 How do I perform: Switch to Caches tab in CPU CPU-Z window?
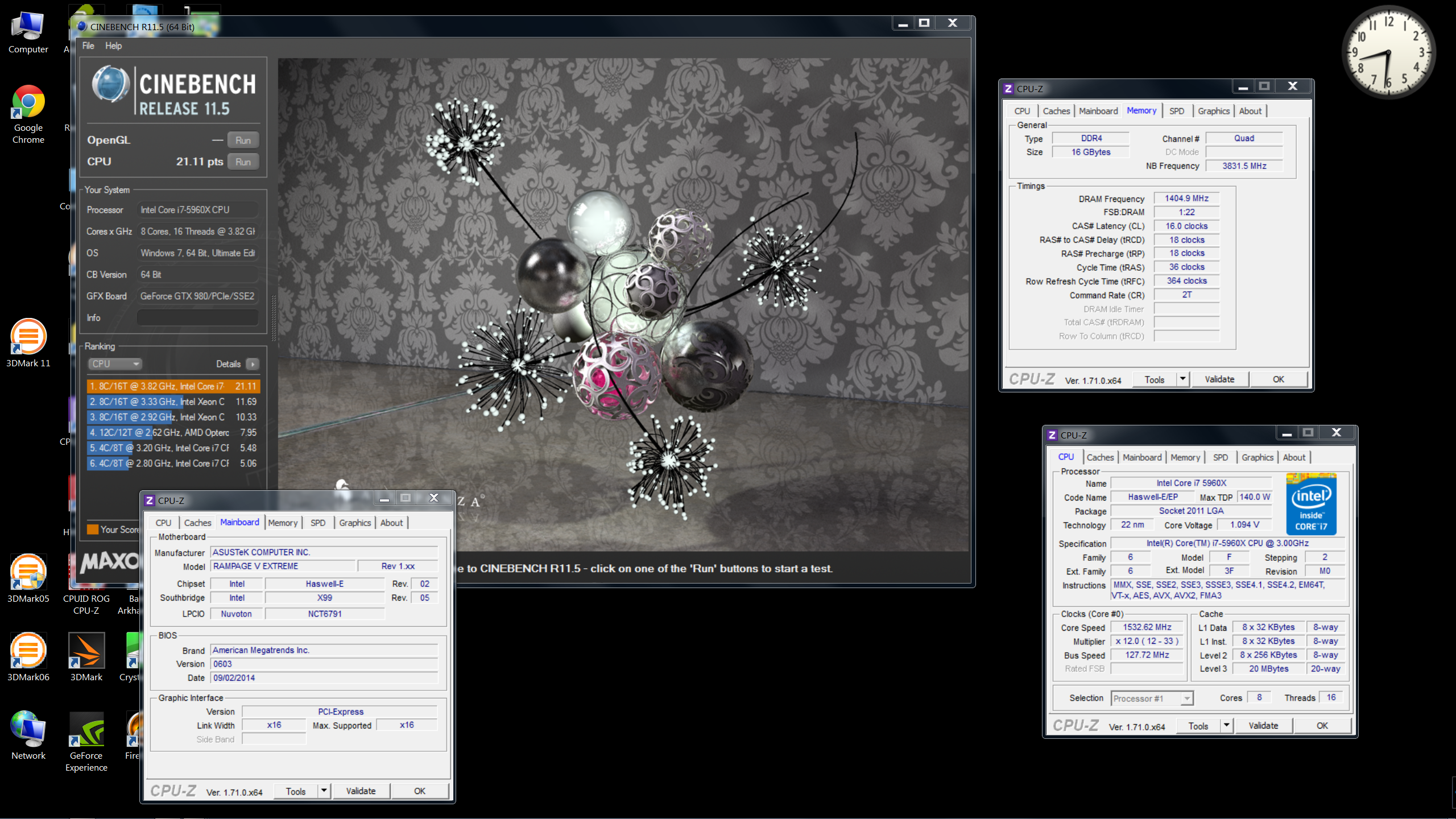tap(1100, 457)
